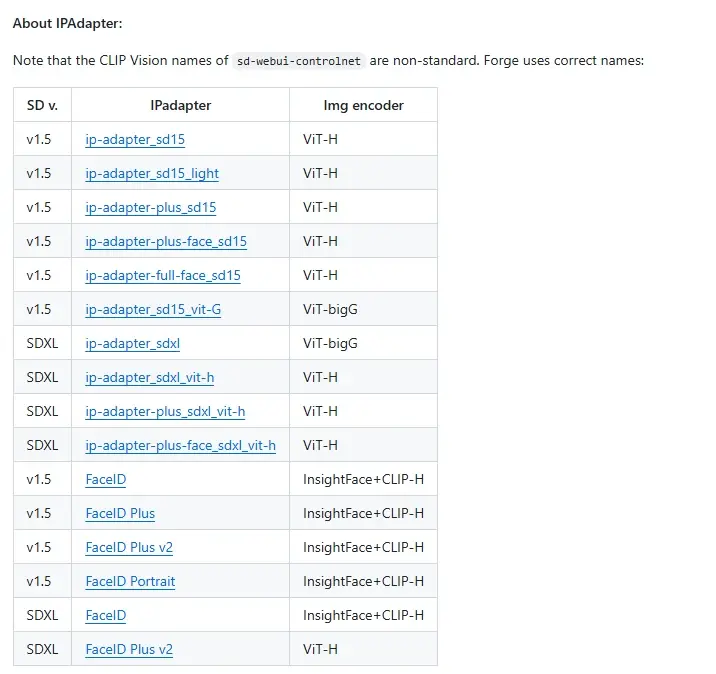Open the ip-adapter_sd15_light link

tap(152, 173)
